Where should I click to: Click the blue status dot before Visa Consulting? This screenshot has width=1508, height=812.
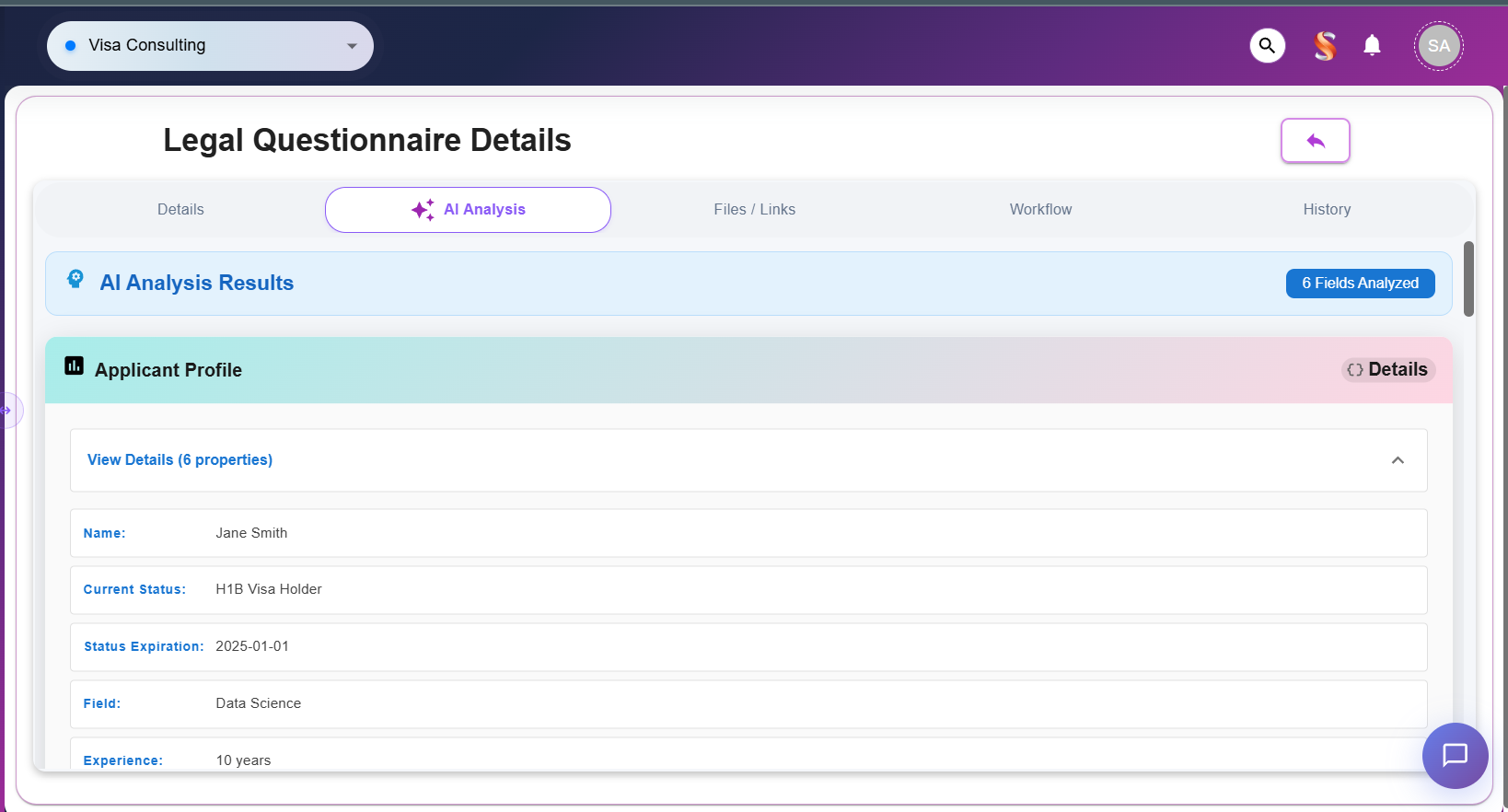click(70, 46)
